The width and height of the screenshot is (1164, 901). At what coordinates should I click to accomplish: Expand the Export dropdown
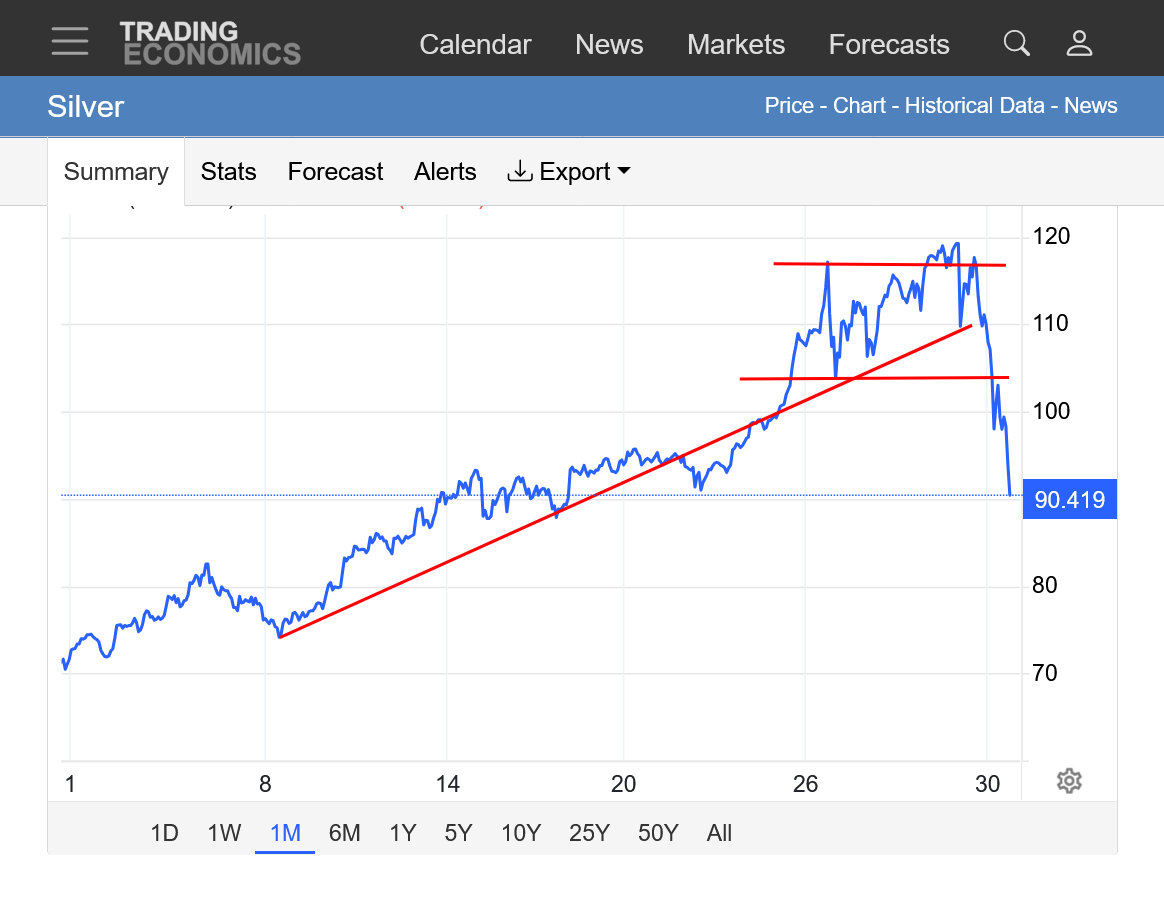(x=570, y=172)
